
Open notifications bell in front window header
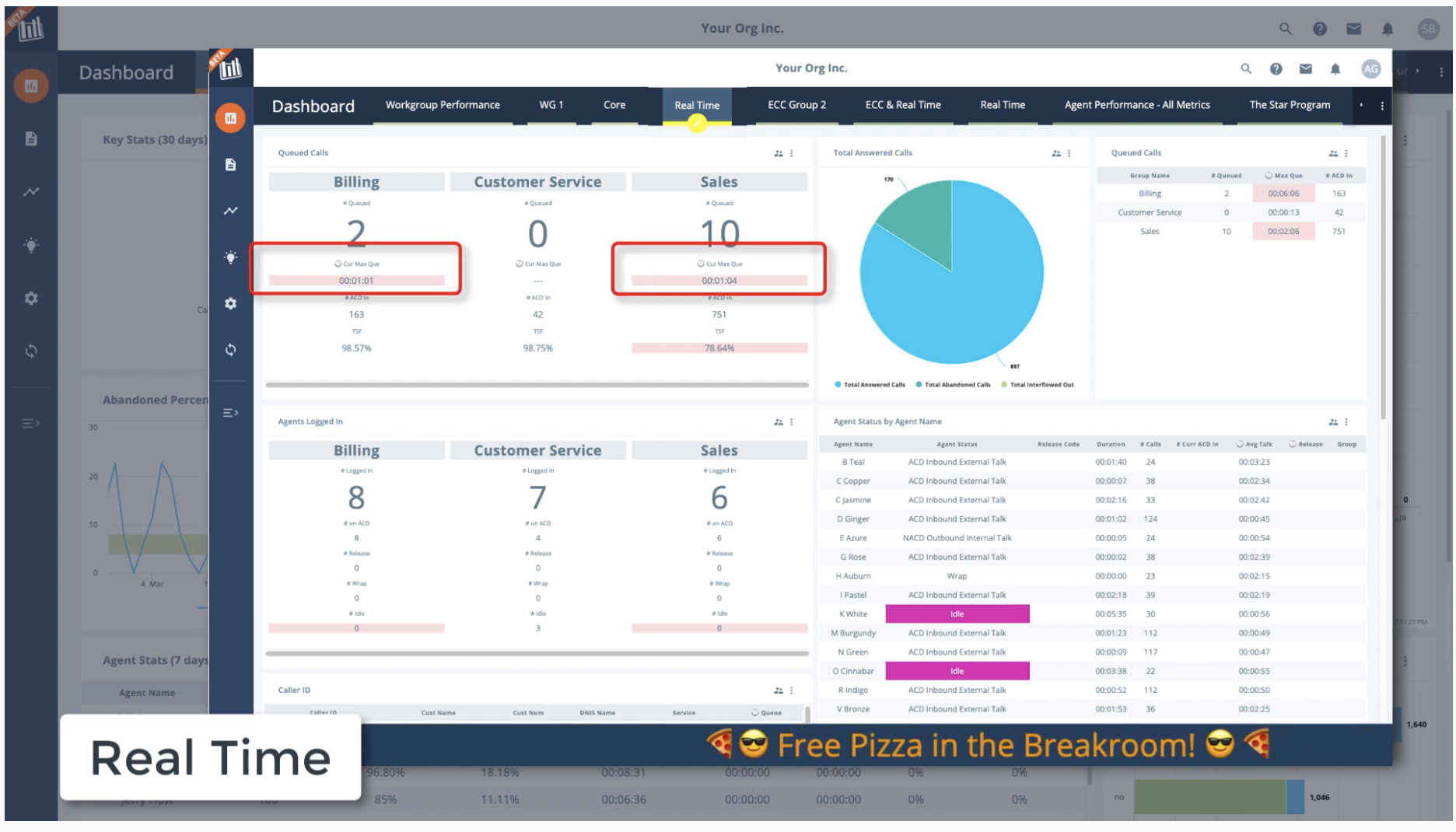pyautogui.click(x=1335, y=68)
